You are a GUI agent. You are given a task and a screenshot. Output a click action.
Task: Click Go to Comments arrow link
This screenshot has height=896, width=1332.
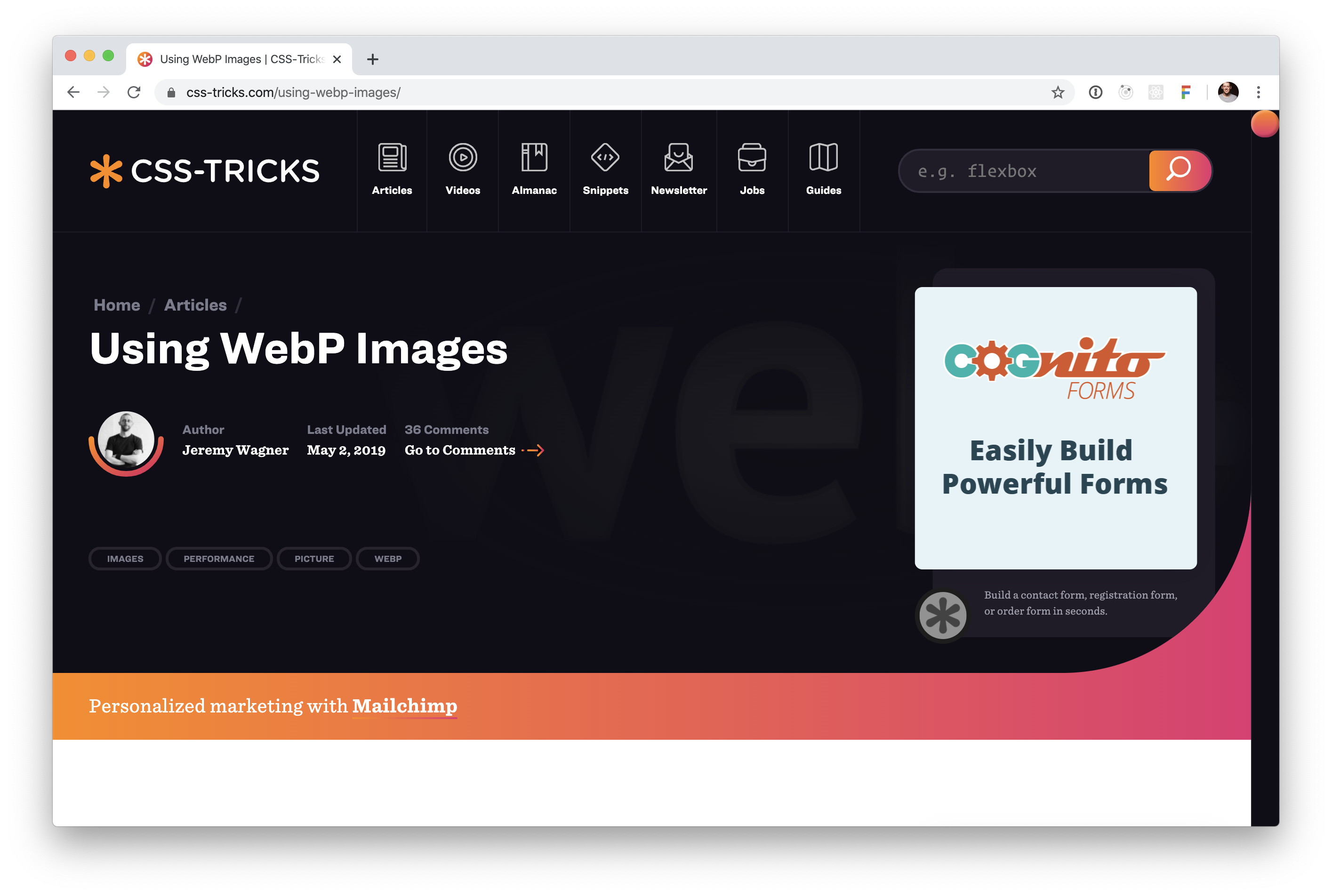(x=535, y=450)
